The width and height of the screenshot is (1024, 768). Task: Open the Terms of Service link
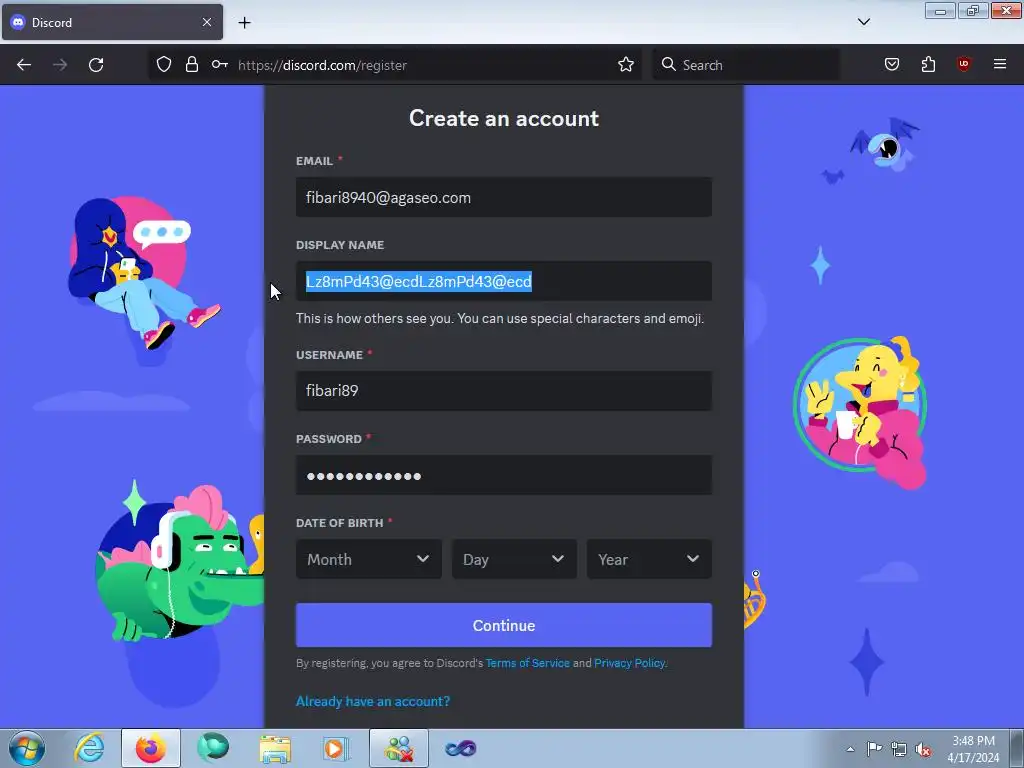[528, 663]
